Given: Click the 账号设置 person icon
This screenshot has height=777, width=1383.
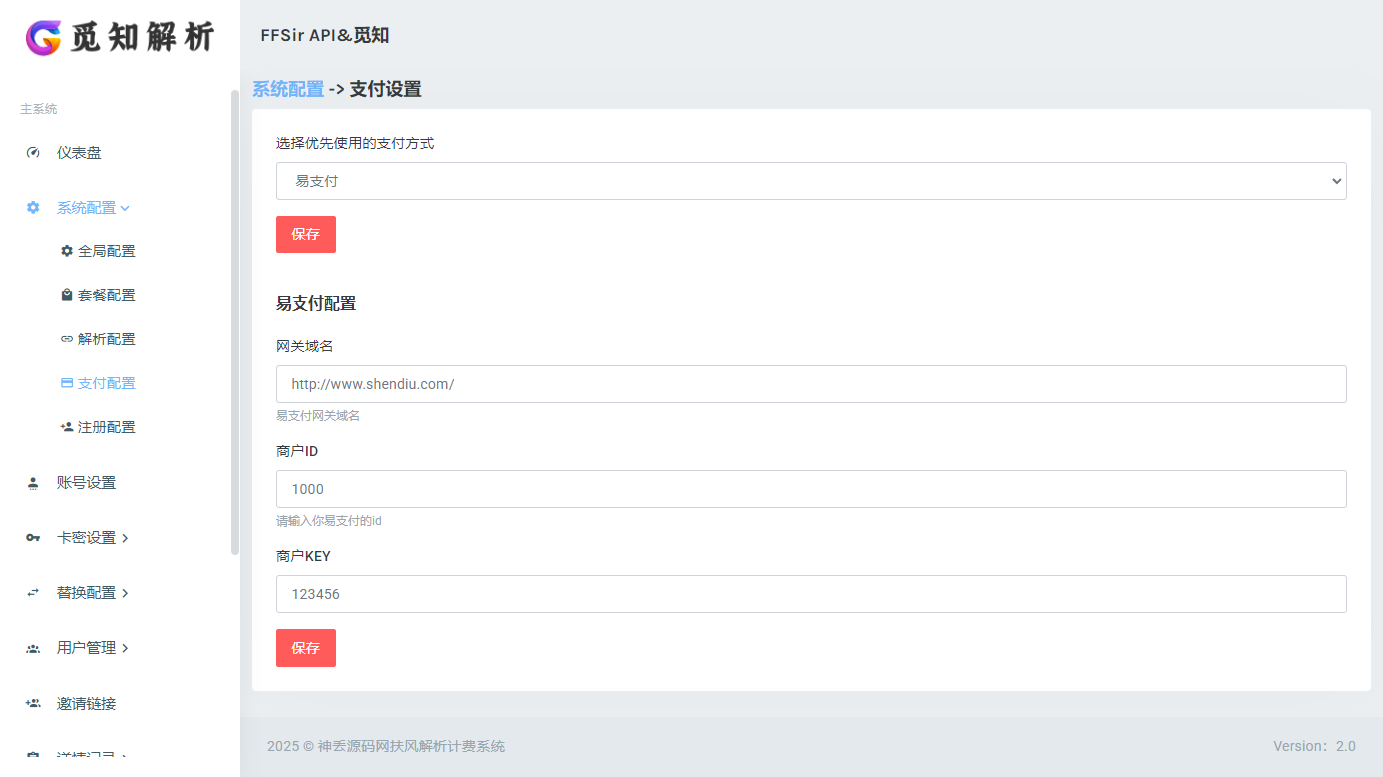Looking at the screenshot, I should [x=33, y=483].
